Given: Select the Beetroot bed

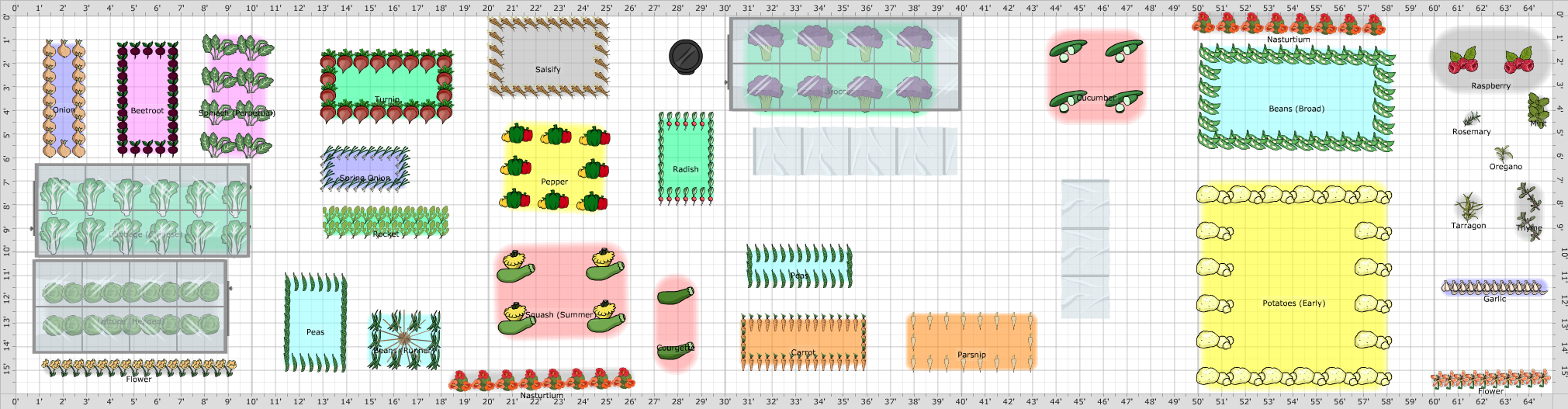Looking at the screenshot, I should (x=147, y=99).
